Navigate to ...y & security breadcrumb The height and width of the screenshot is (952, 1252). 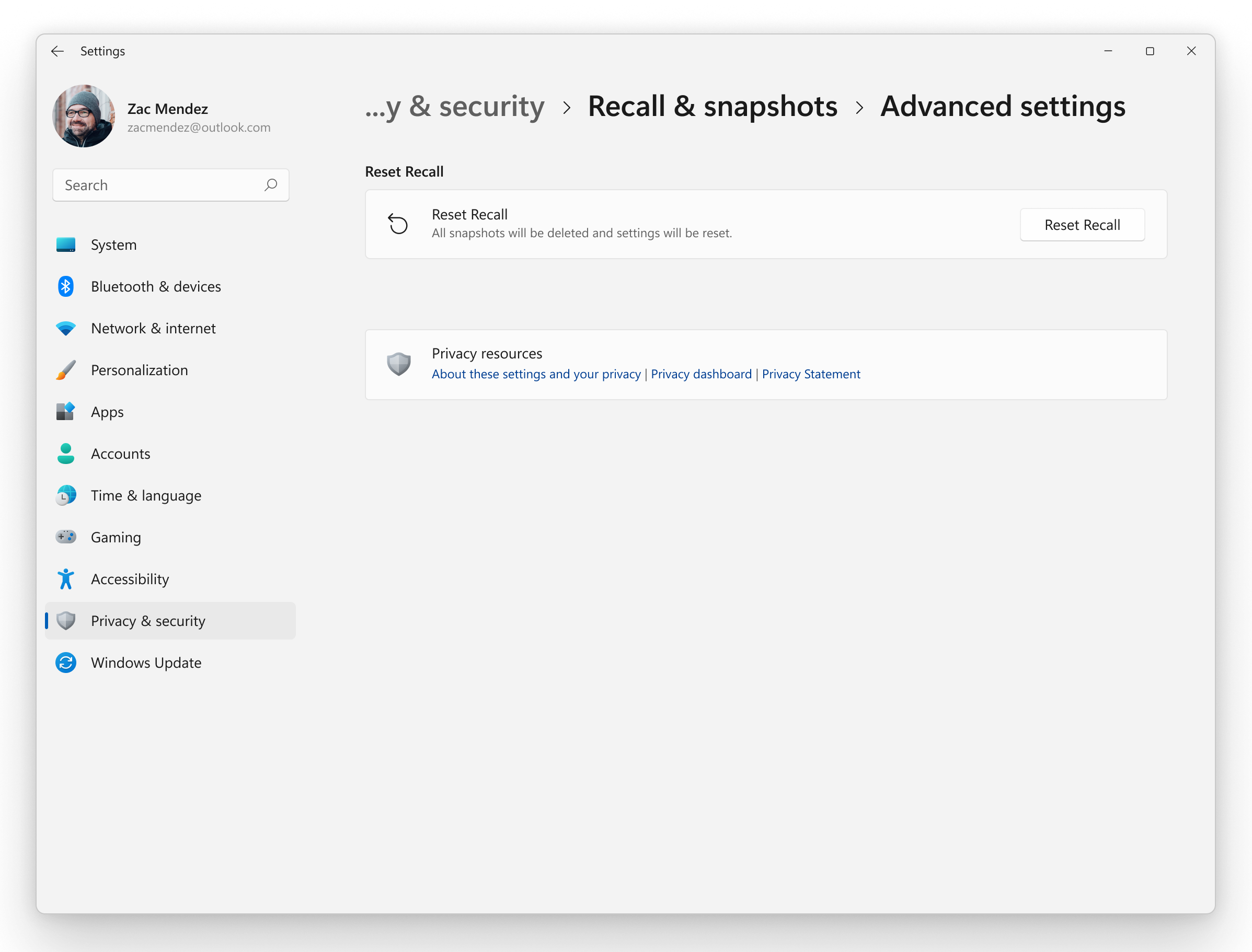(455, 107)
